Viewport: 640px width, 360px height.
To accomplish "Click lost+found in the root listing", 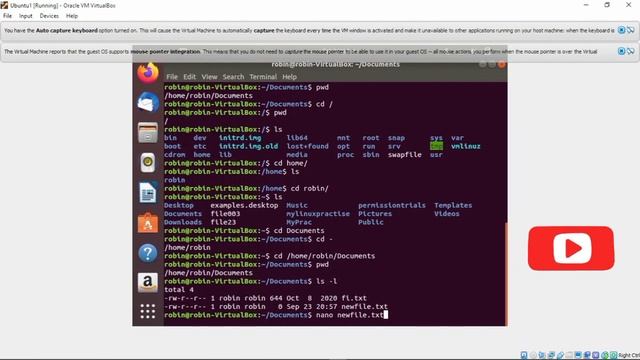I will [x=307, y=146].
